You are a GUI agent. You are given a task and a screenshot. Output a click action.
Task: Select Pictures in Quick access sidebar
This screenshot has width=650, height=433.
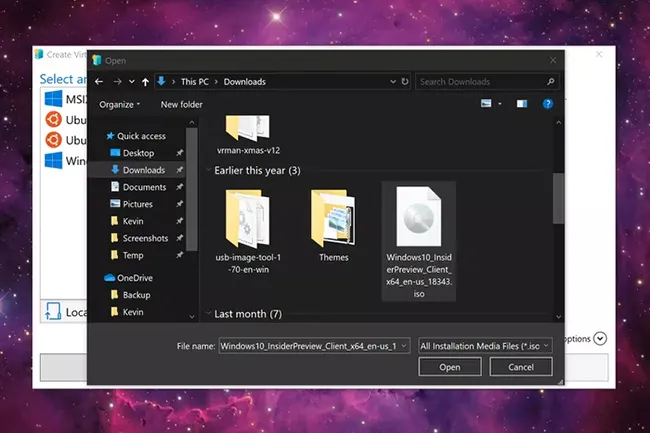point(138,204)
